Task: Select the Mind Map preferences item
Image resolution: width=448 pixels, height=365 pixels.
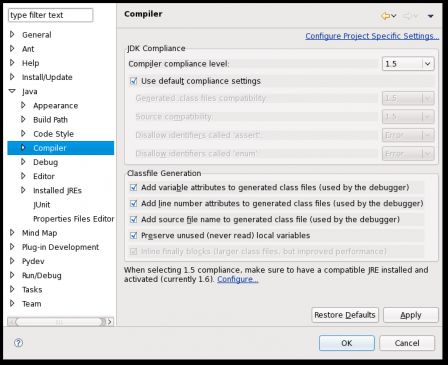Action: tap(39, 233)
